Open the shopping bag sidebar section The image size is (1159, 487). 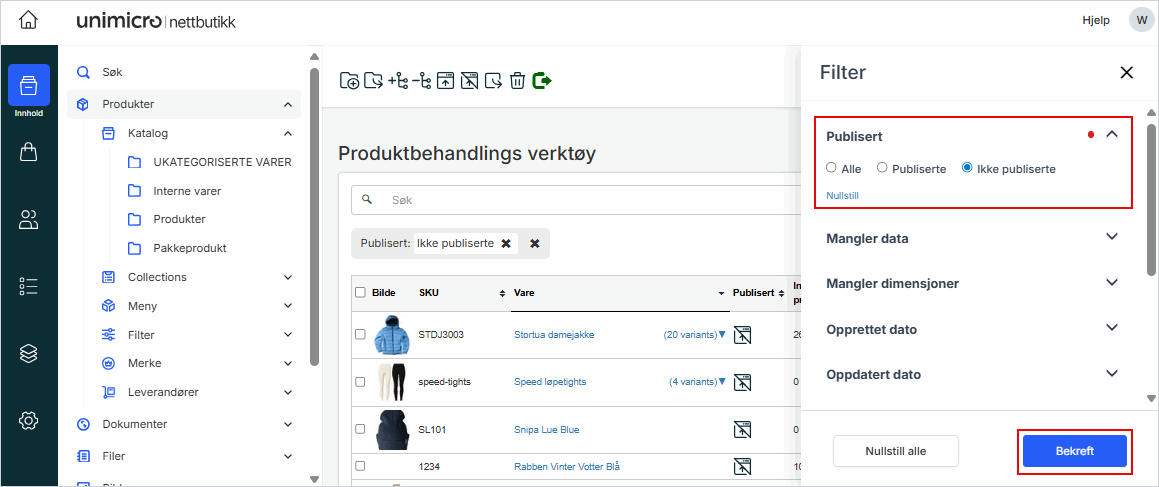29,152
